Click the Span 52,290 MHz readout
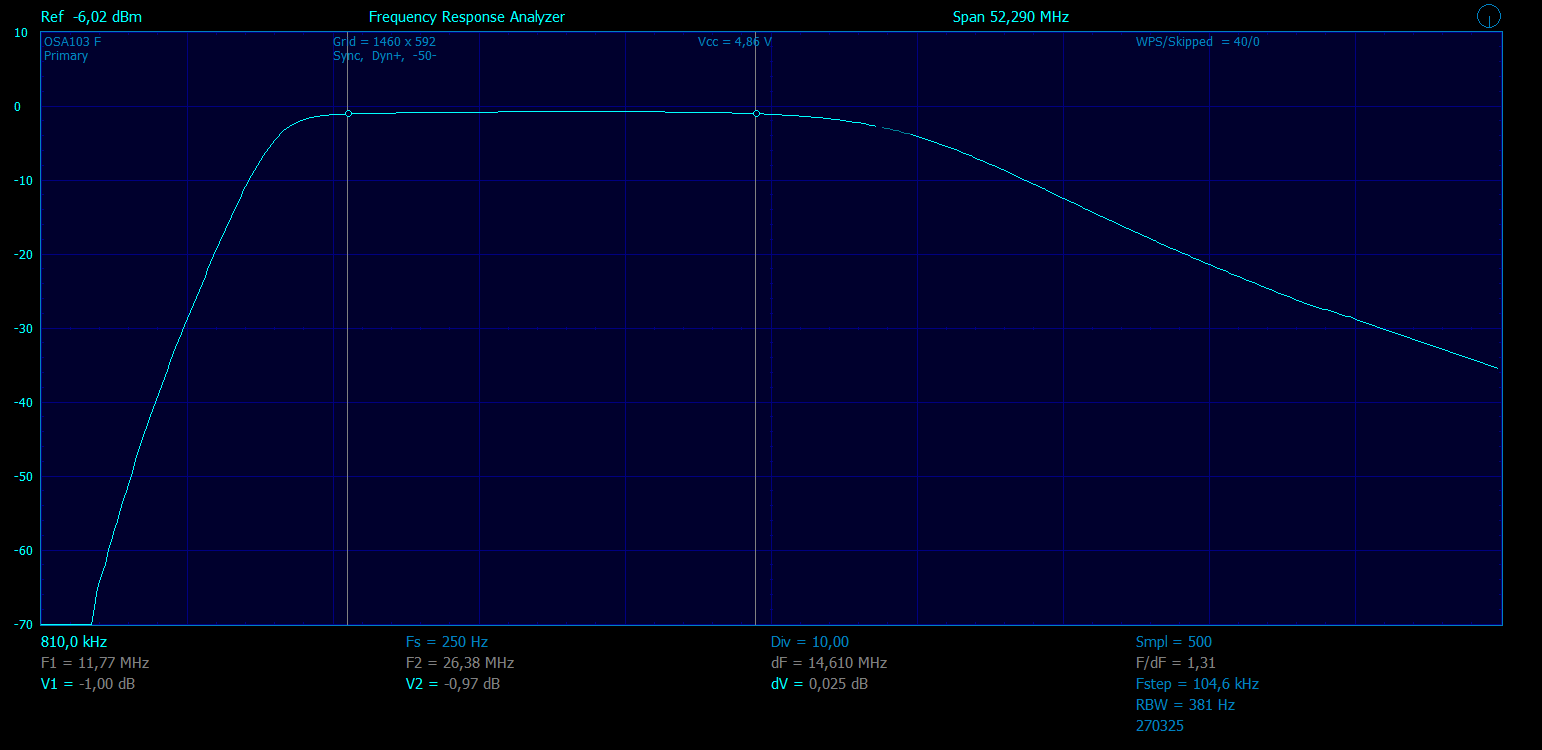The height and width of the screenshot is (750, 1542). (1011, 17)
